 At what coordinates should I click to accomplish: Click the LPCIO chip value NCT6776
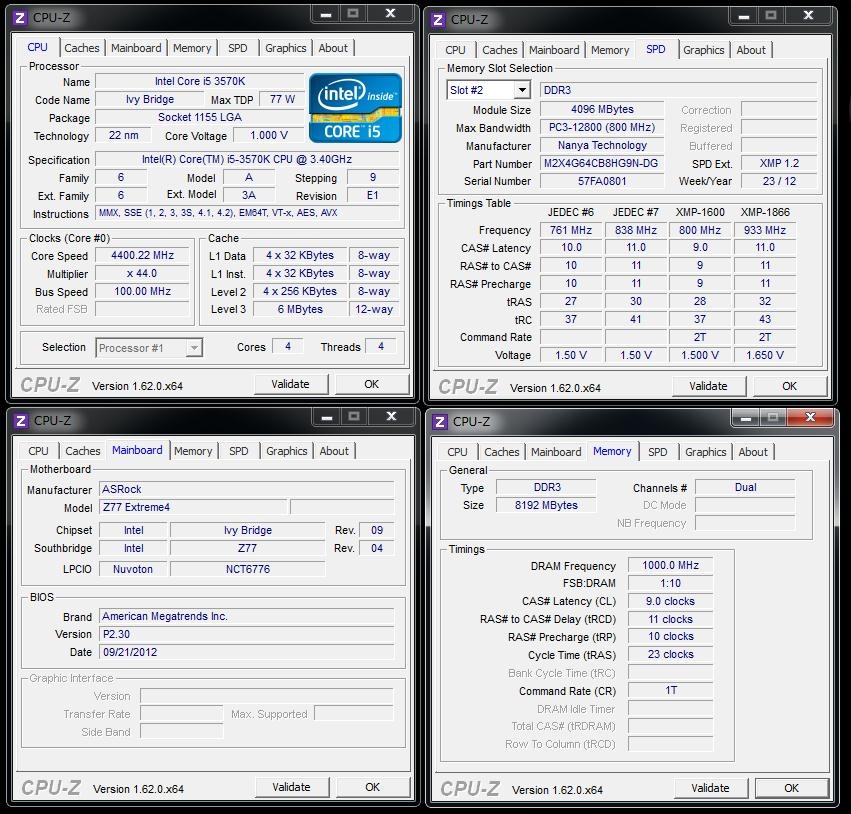click(247, 569)
